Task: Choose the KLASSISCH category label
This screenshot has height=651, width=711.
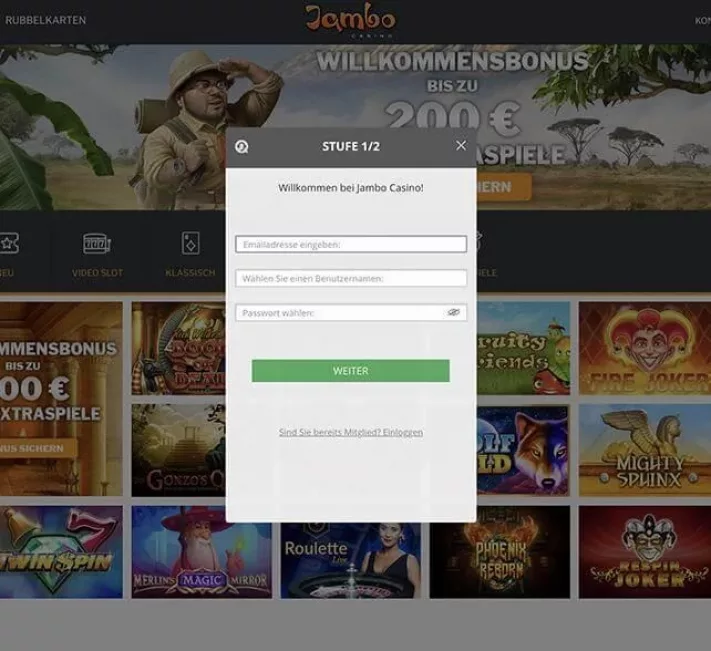Action: (190, 273)
